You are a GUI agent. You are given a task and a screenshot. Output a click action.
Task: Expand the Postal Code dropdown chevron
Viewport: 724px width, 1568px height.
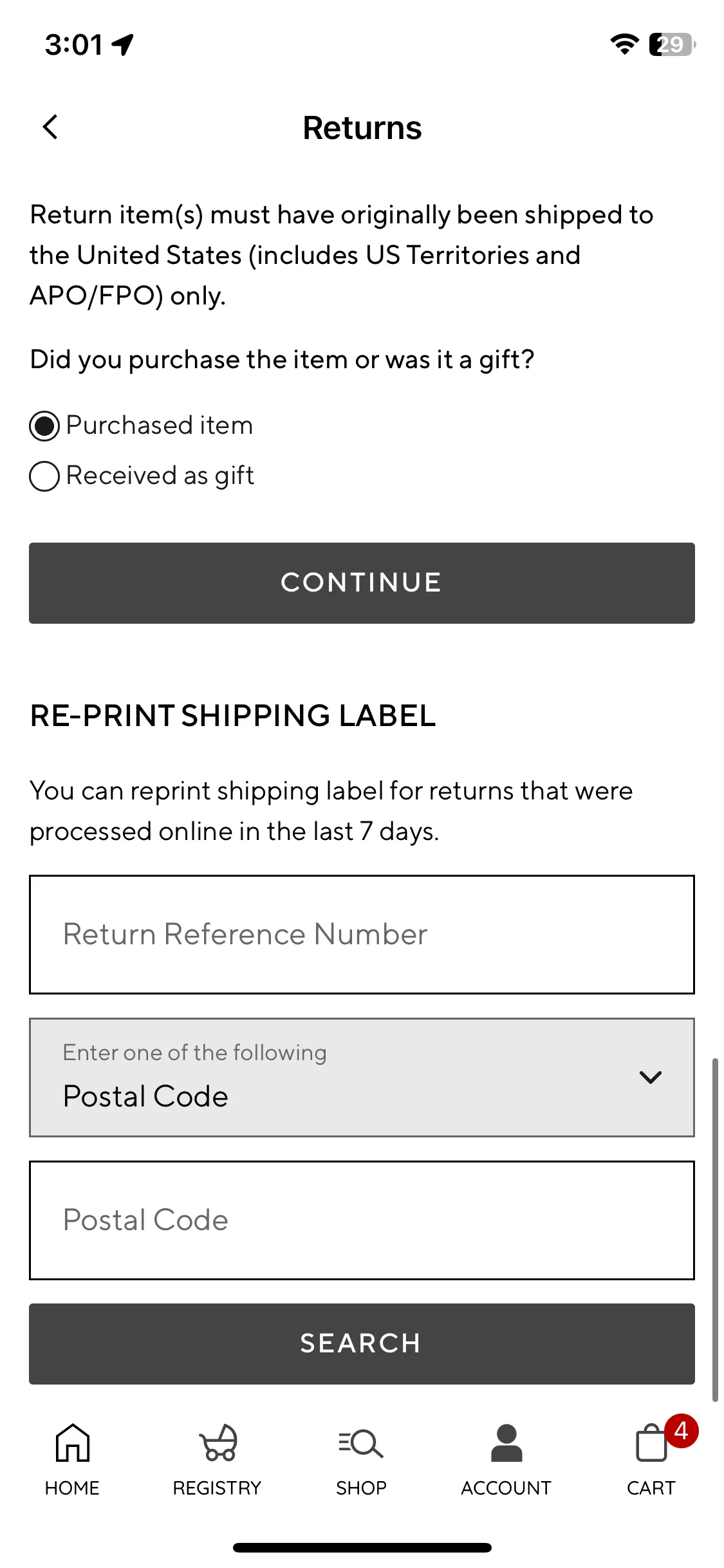coord(651,1077)
